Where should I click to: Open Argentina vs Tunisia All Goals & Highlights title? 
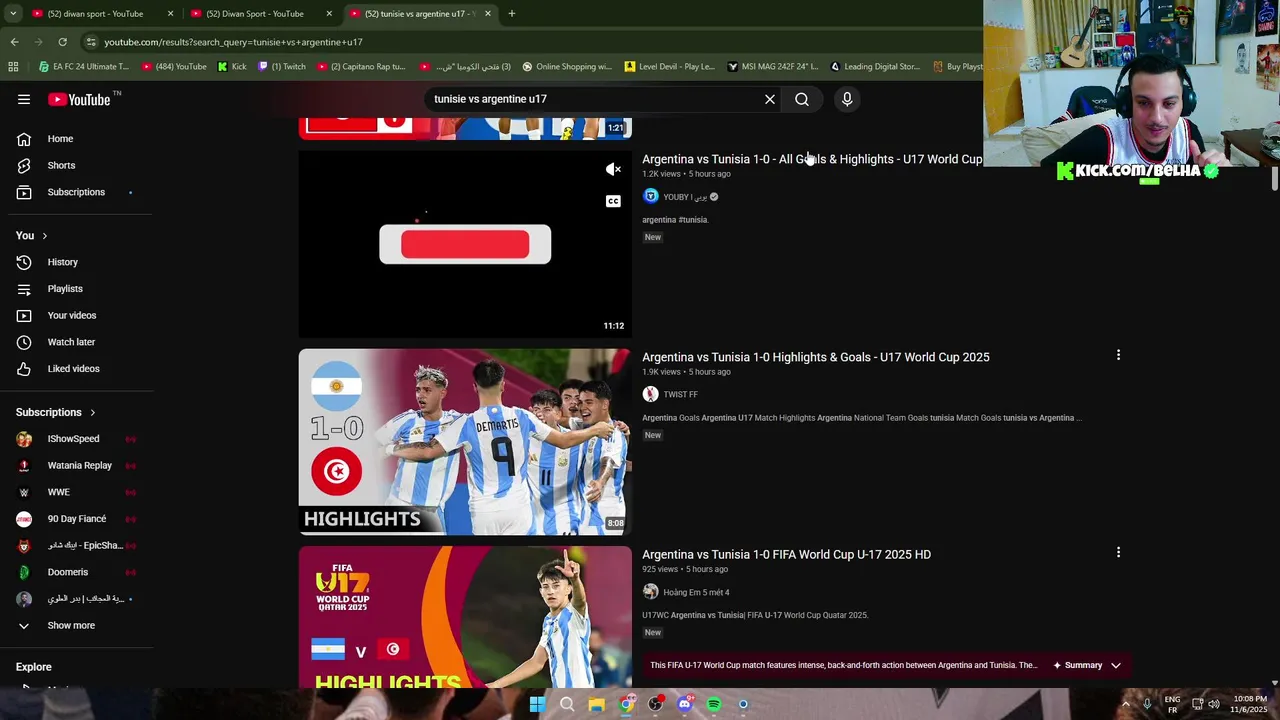pyautogui.click(x=812, y=159)
